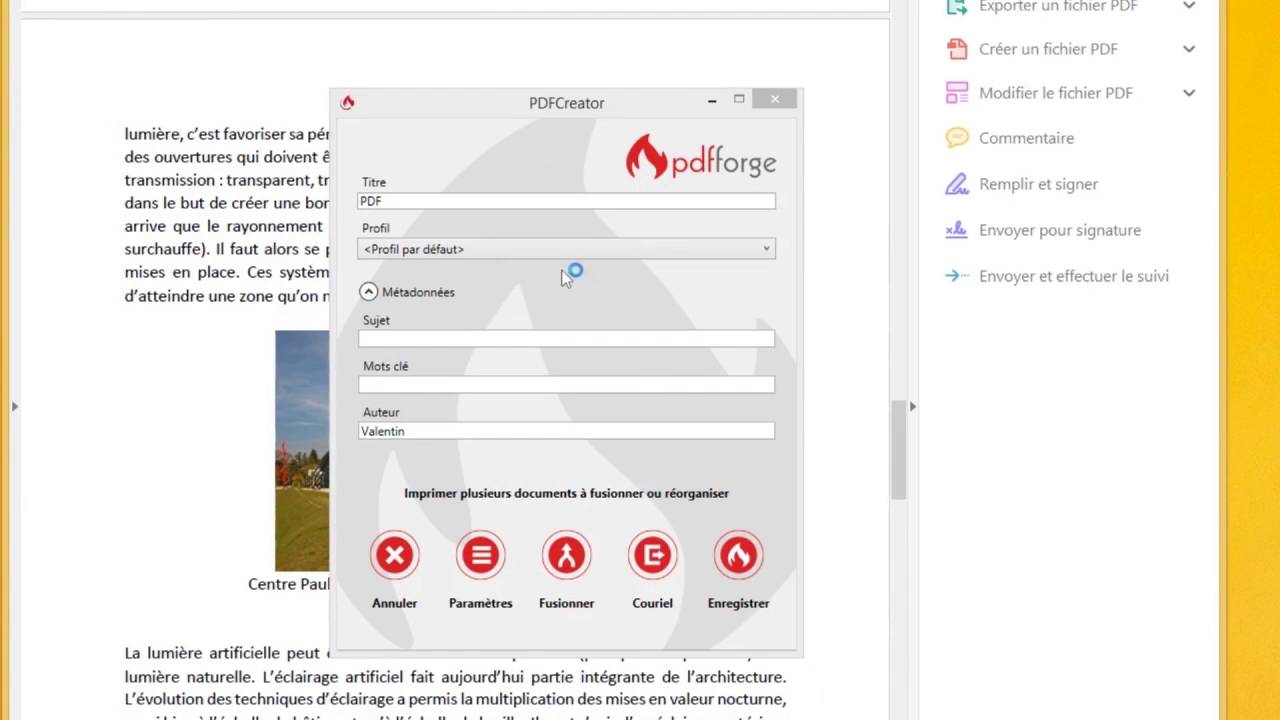Click the Mots clé input field
Image resolution: width=1280 pixels, height=720 pixels.
pos(566,385)
